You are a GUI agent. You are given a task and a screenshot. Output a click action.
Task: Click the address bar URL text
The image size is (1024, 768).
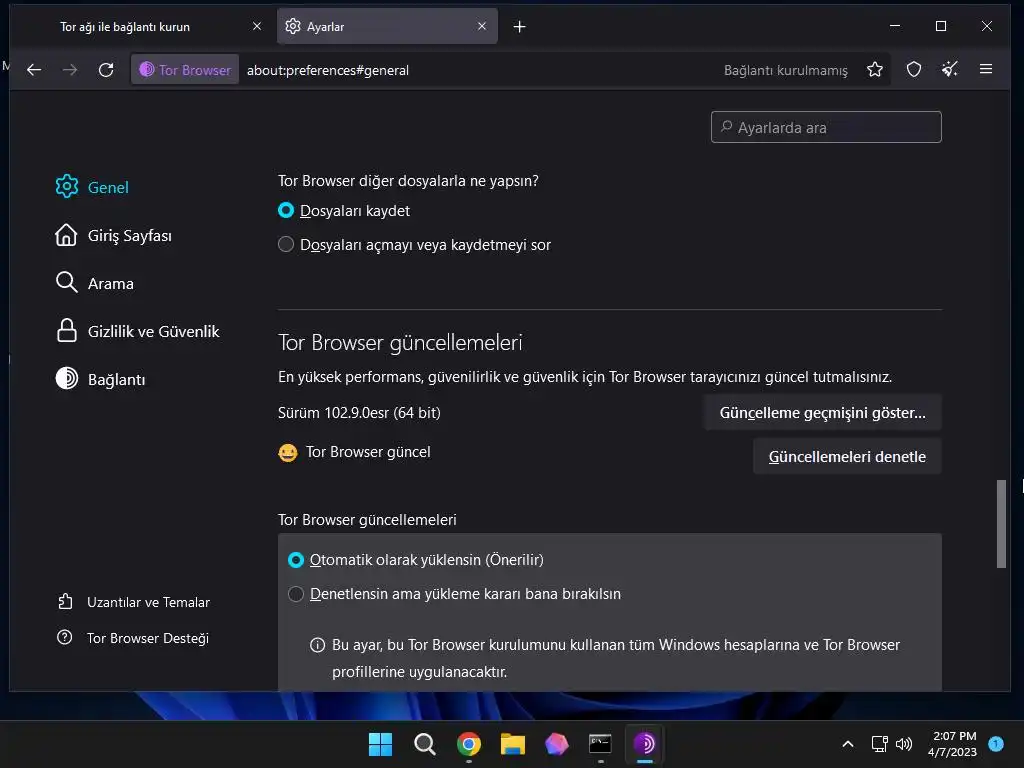pyautogui.click(x=328, y=70)
